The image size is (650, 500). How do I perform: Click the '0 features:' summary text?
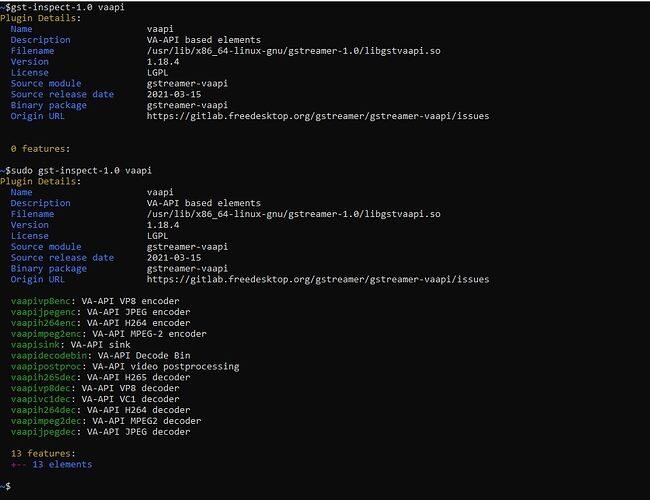click(41, 149)
